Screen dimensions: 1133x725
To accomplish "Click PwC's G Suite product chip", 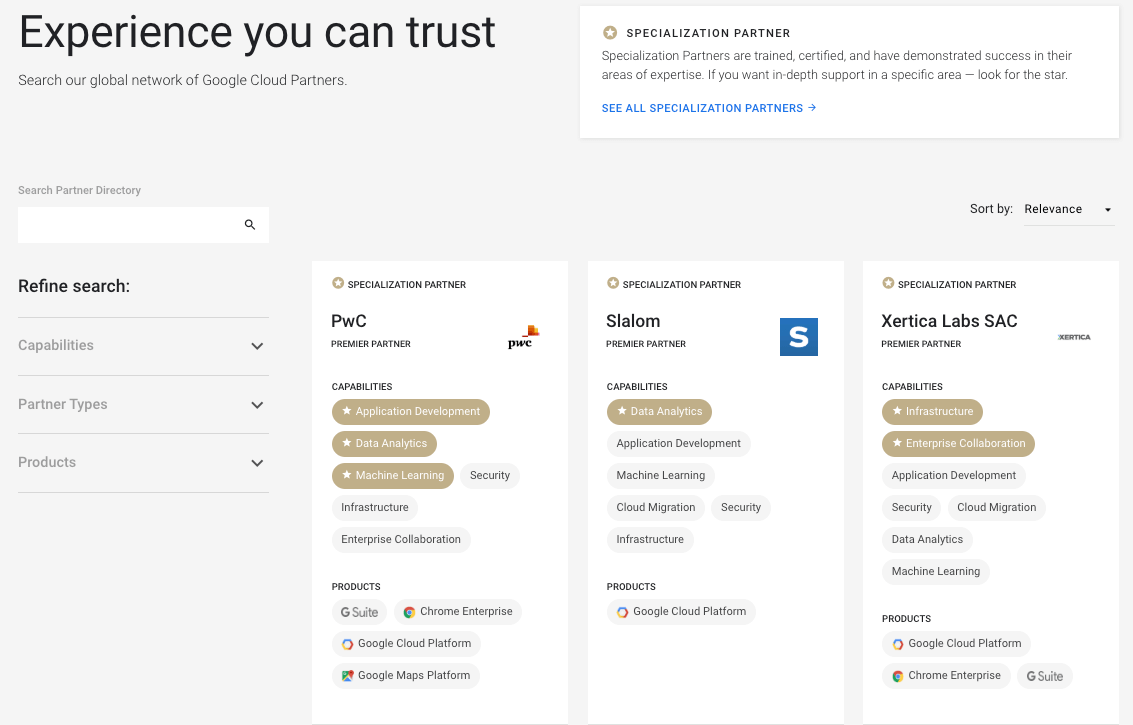I will click(359, 612).
